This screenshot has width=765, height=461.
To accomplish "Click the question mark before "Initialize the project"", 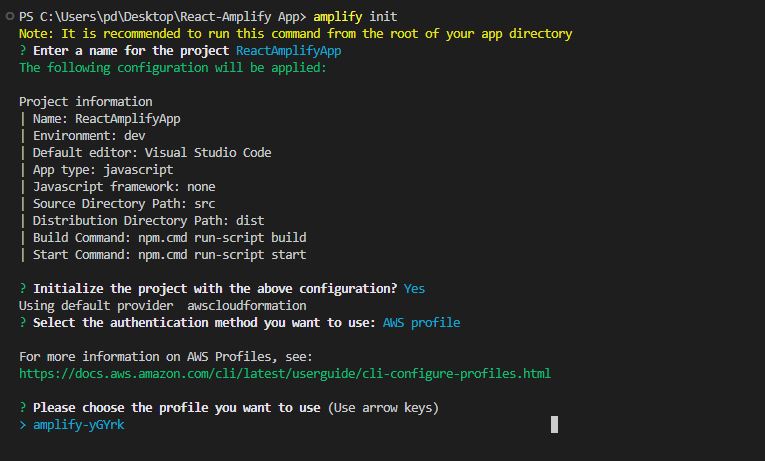I will click(x=23, y=288).
